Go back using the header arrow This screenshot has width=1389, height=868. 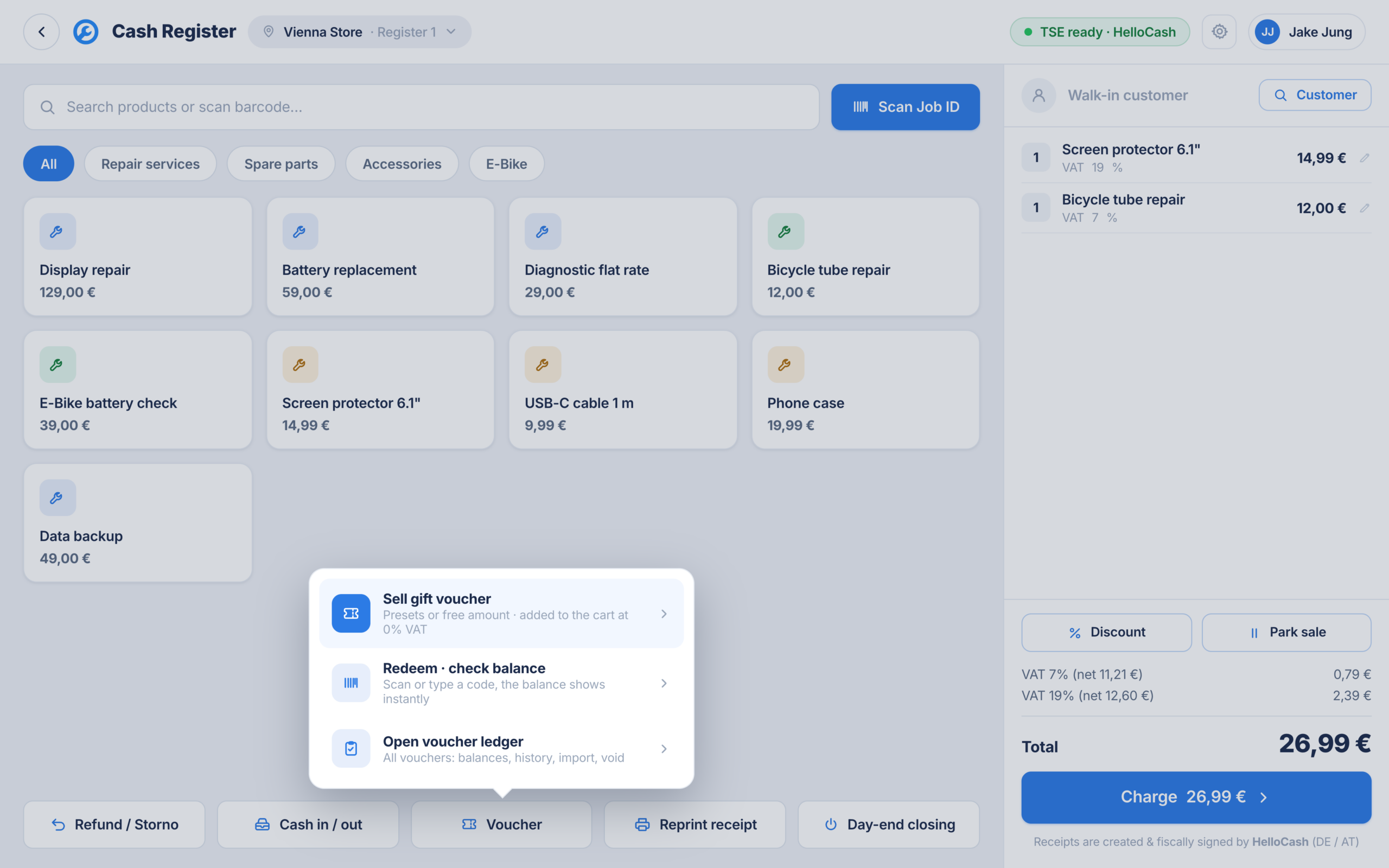[41, 31]
